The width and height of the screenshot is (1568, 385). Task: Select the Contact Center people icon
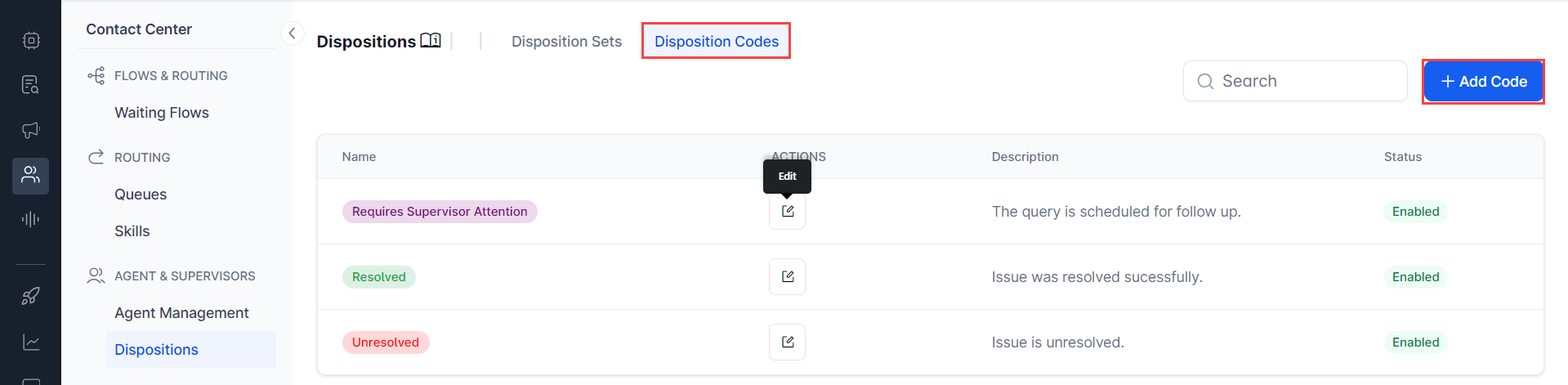(x=31, y=176)
